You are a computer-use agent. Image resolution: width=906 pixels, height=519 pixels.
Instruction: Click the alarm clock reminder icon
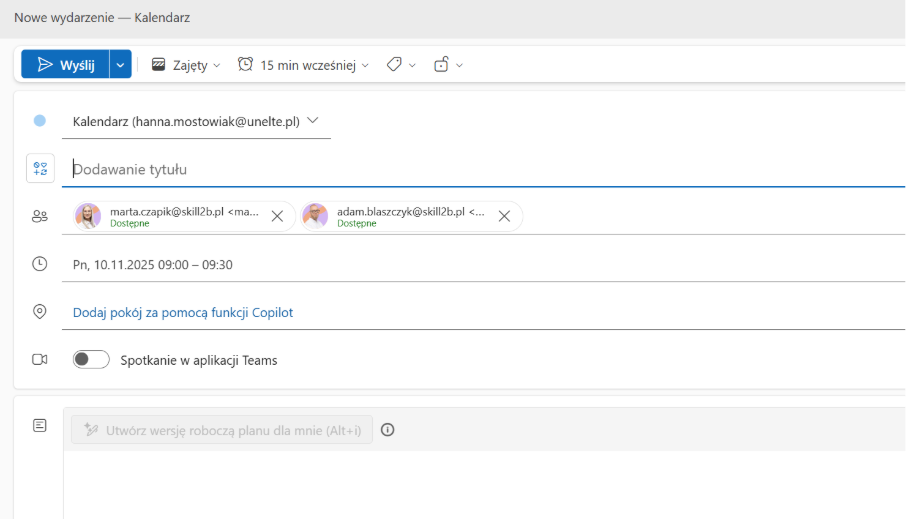pyautogui.click(x=246, y=65)
